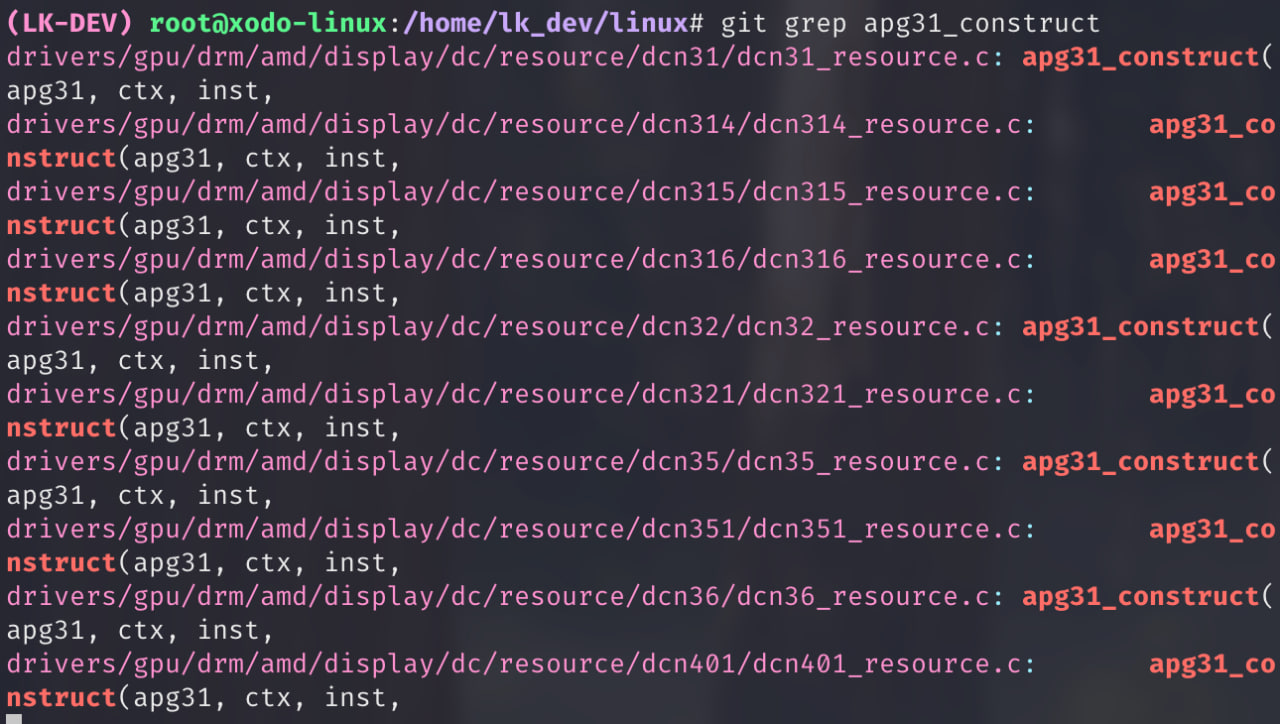1280x724 pixels.
Task: Click the dcn315_resource.c file path
Action: click(514, 192)
